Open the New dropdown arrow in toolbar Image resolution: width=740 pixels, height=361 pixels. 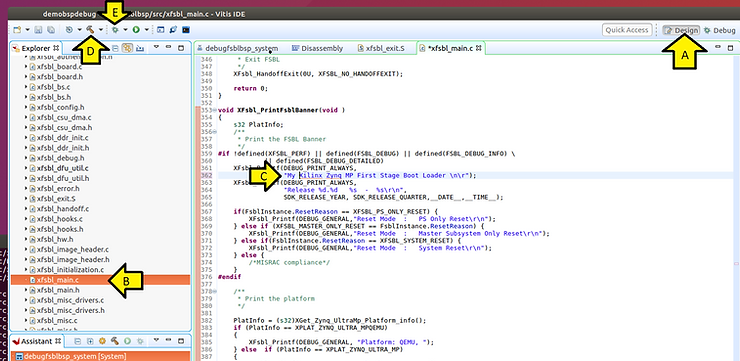[27, 30]
